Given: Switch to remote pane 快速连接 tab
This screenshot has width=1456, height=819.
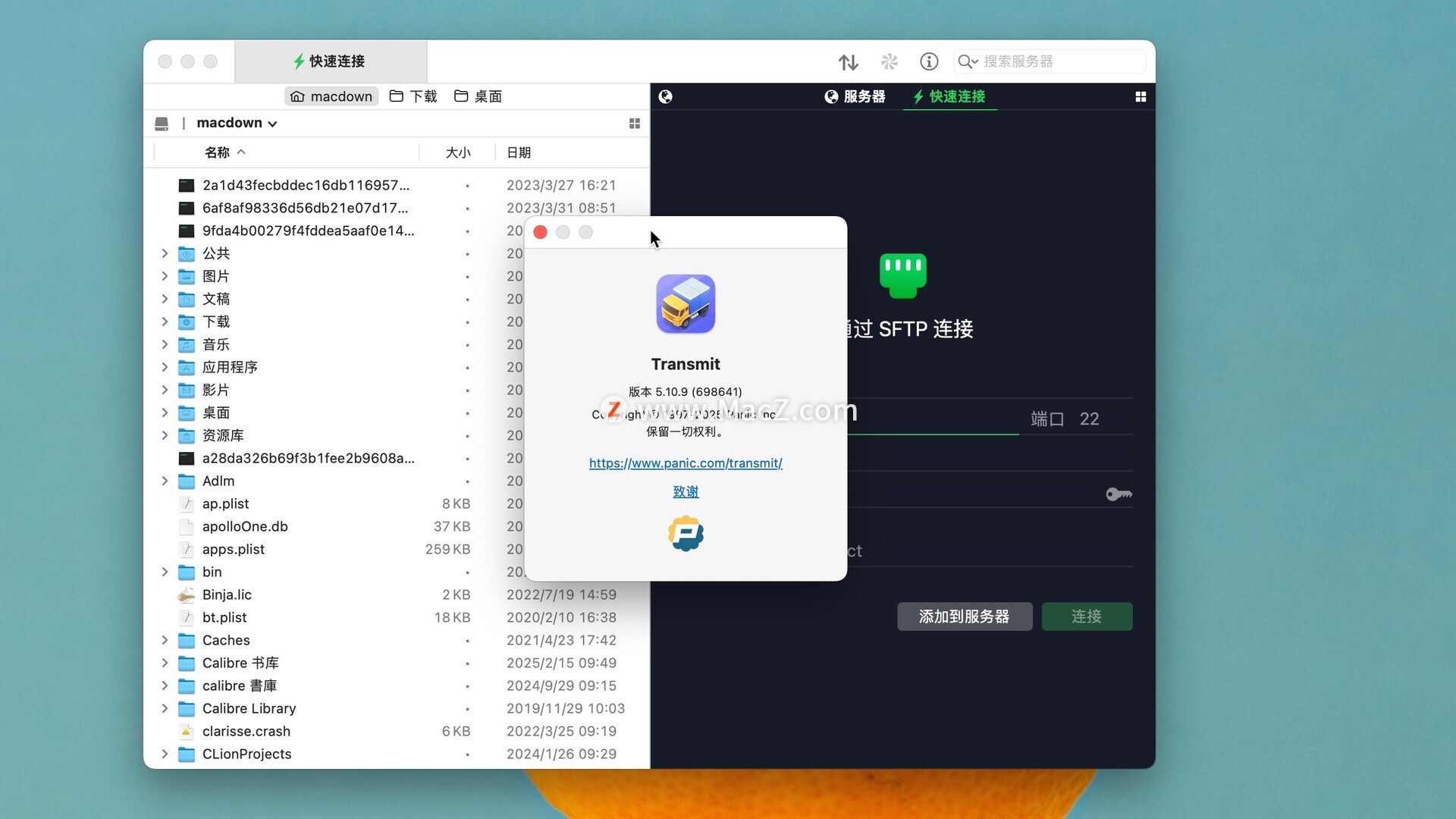Looking at the screenshot, I should (x=949, y=96).
